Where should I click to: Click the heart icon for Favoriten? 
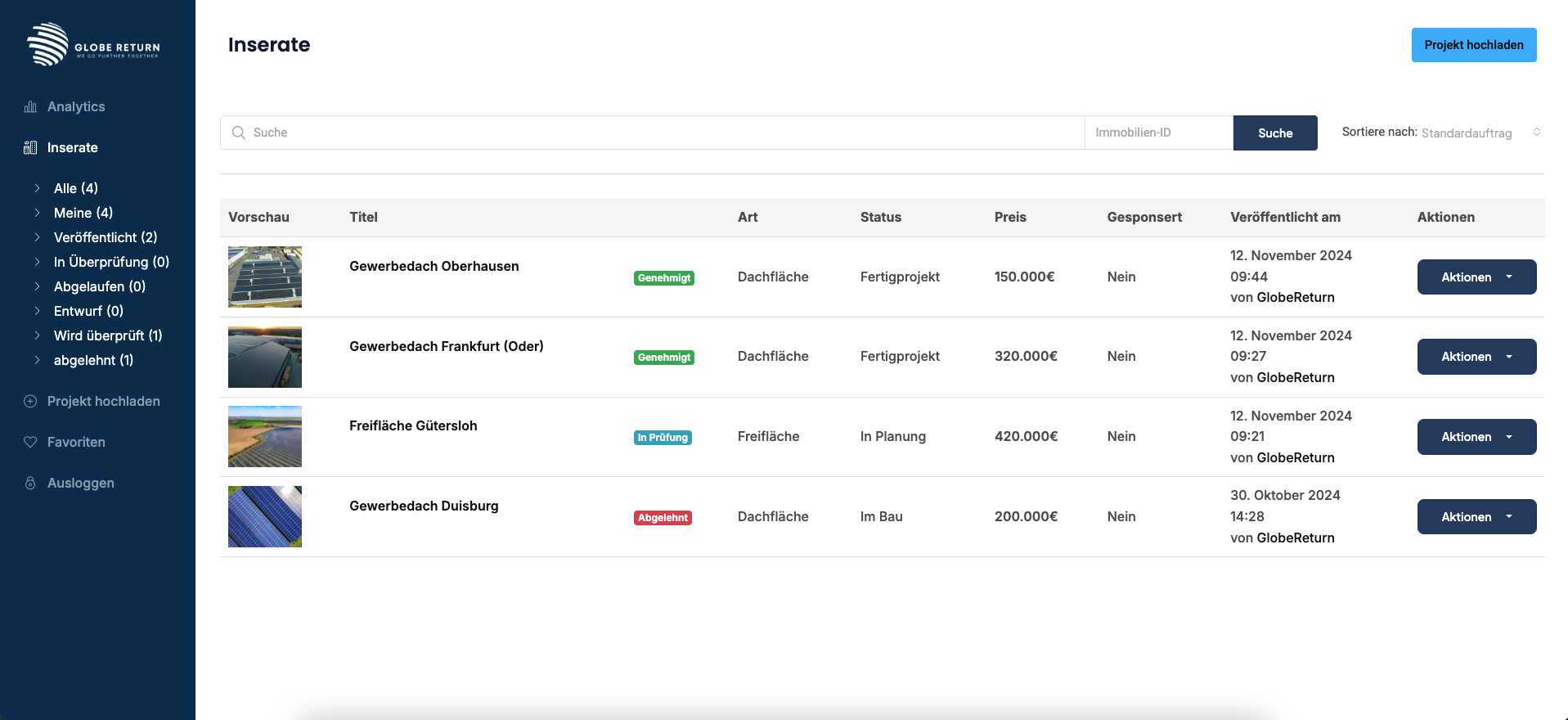click(30, 442)
